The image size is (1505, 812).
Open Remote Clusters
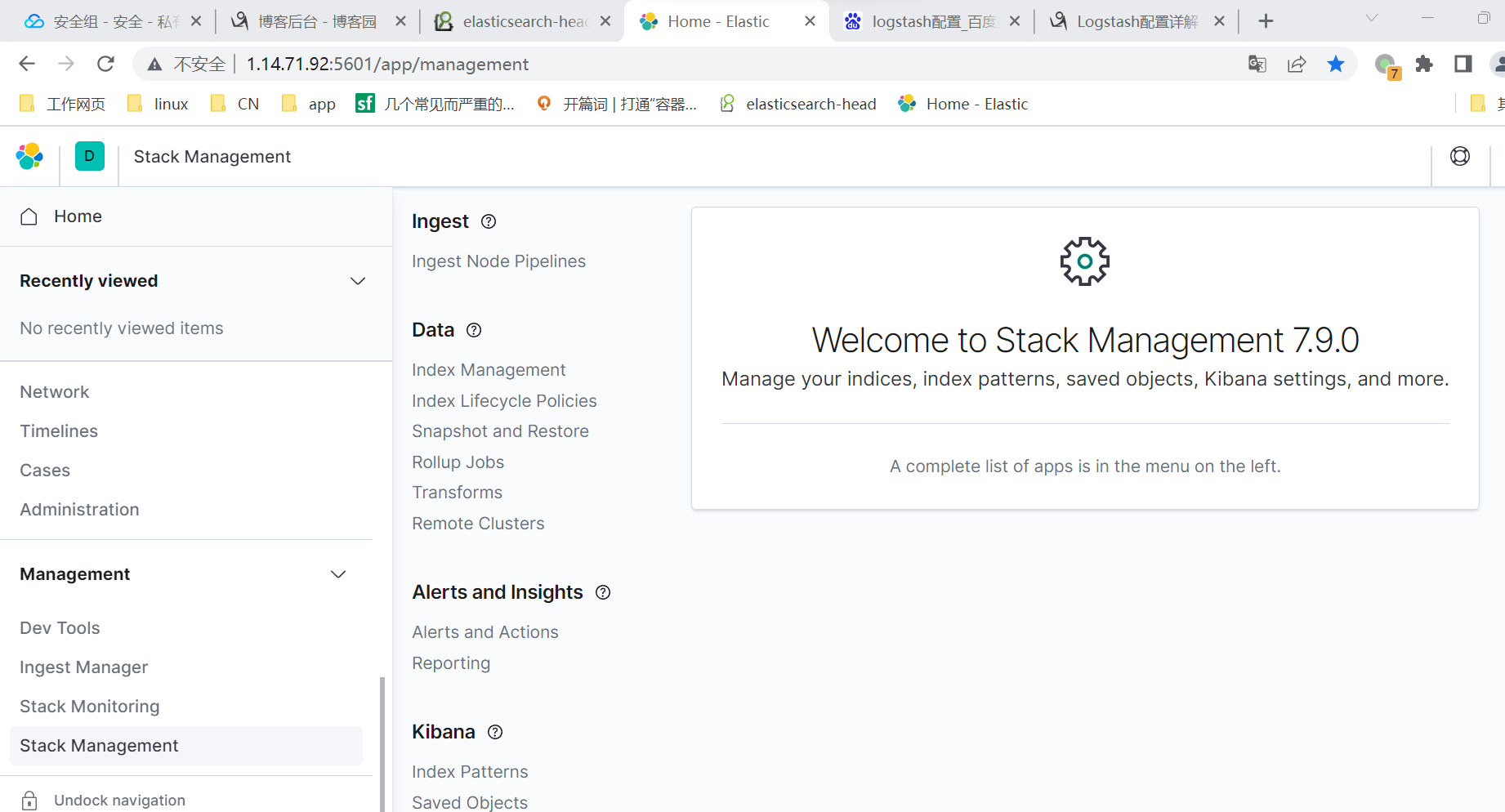coord(478,524)
